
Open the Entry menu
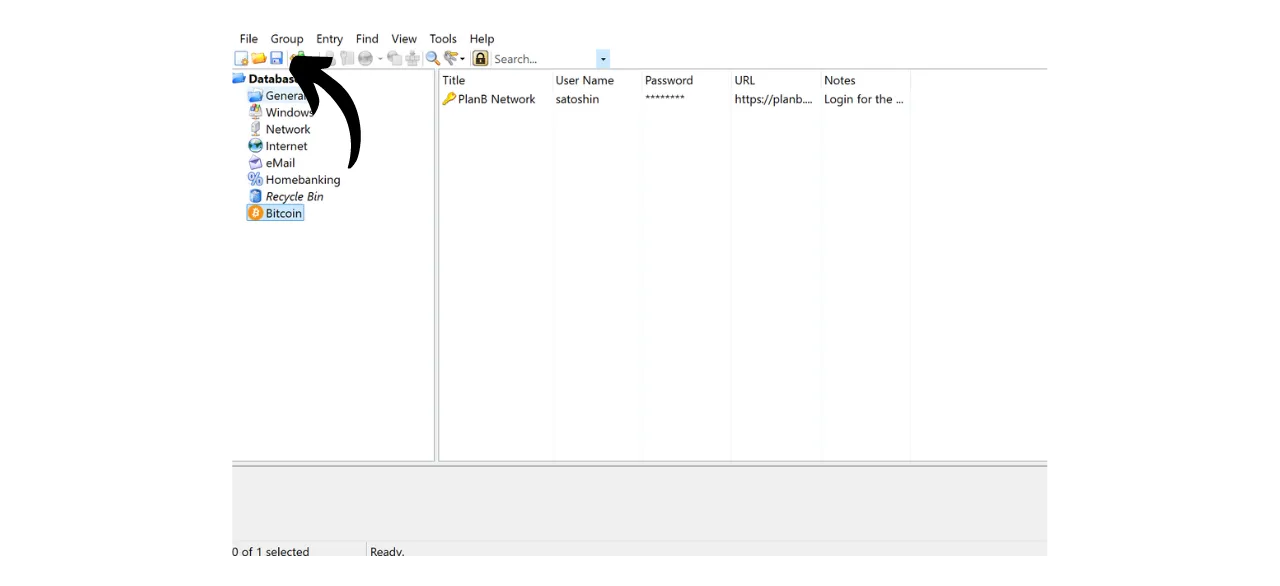coord(329,38)
